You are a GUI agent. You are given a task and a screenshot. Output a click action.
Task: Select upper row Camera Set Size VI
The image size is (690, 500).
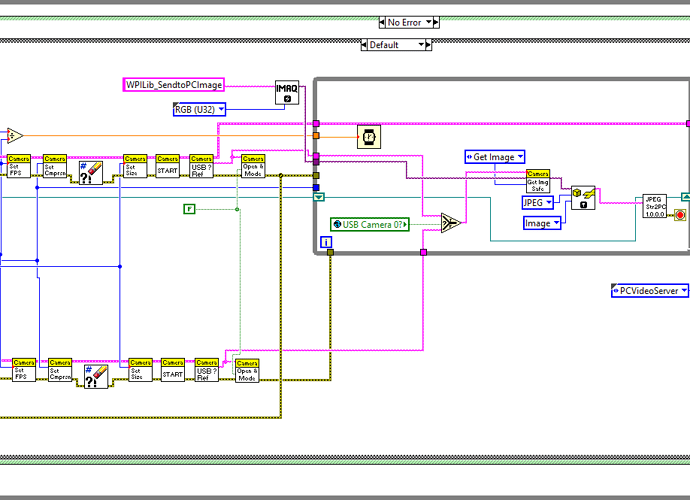click(x=135, y=166)
